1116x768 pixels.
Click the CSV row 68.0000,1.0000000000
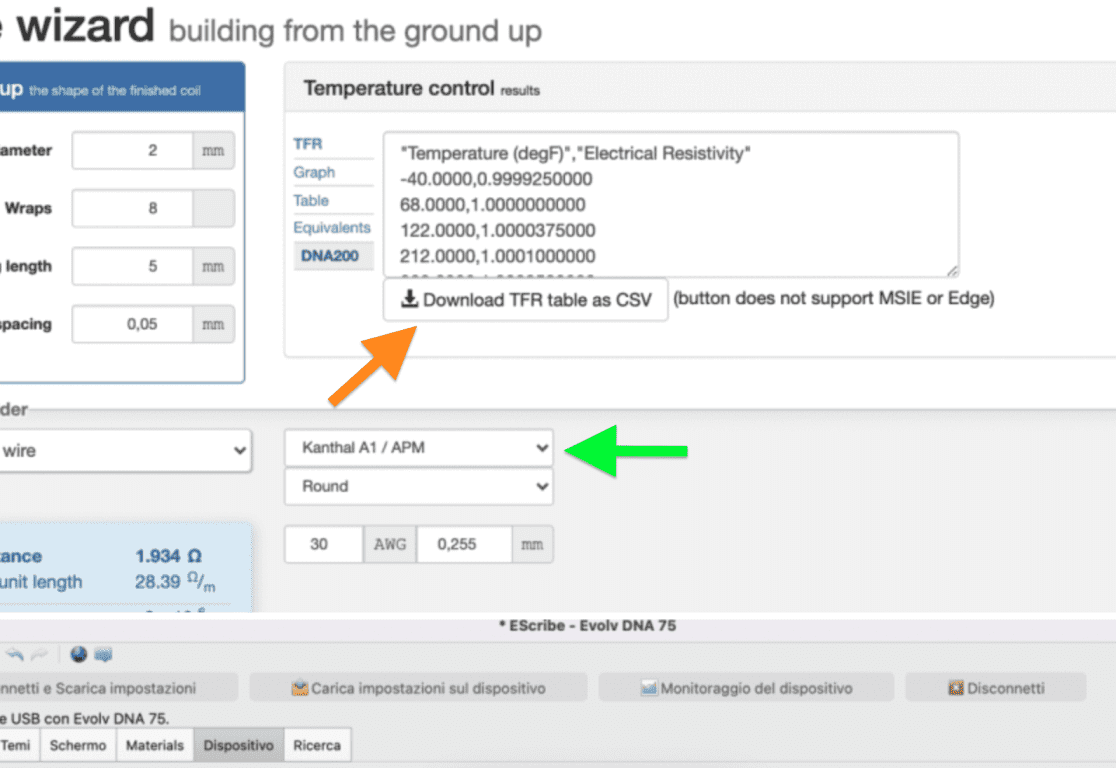(x=493, y=205)
